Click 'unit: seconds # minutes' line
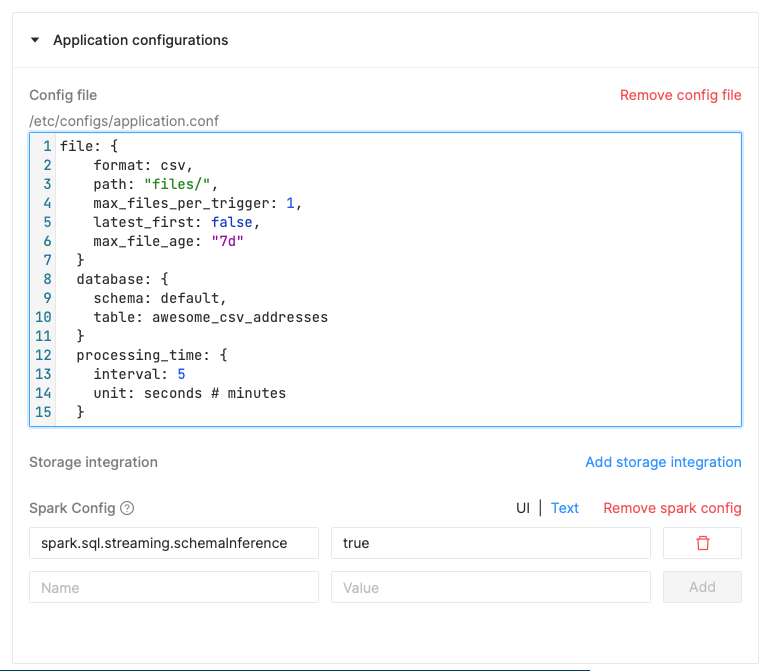 pyautogui.click(x=190, y=393)
